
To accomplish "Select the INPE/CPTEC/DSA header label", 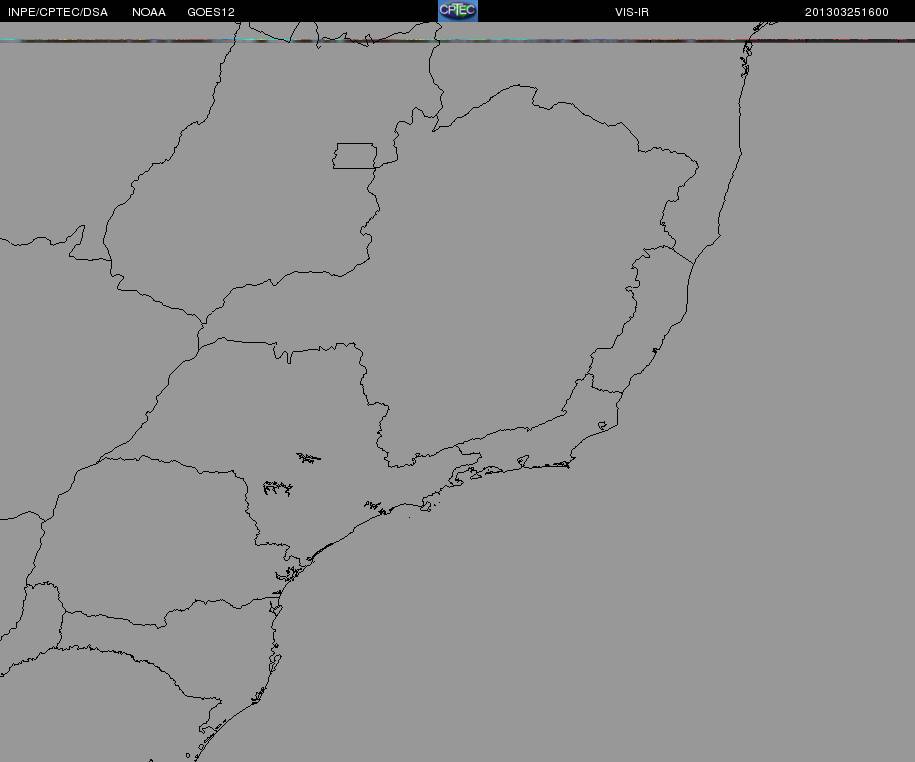I will click(x=58, y=12).
